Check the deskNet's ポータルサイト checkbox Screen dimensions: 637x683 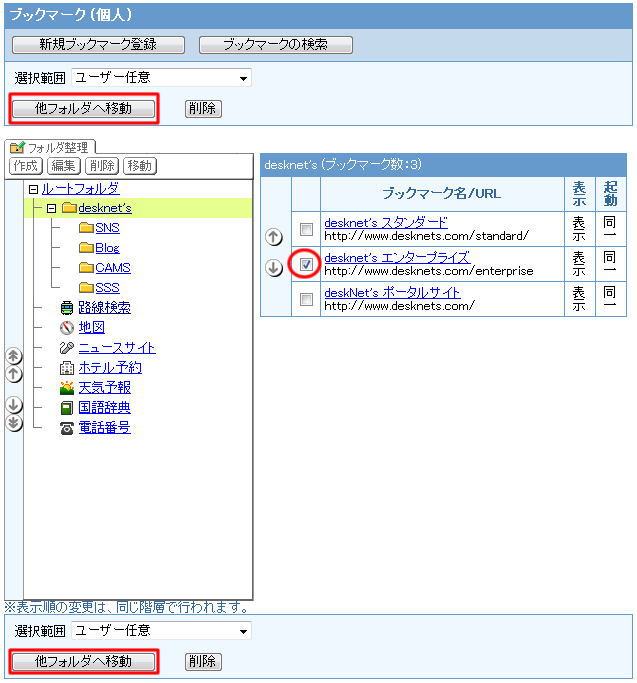307,299
